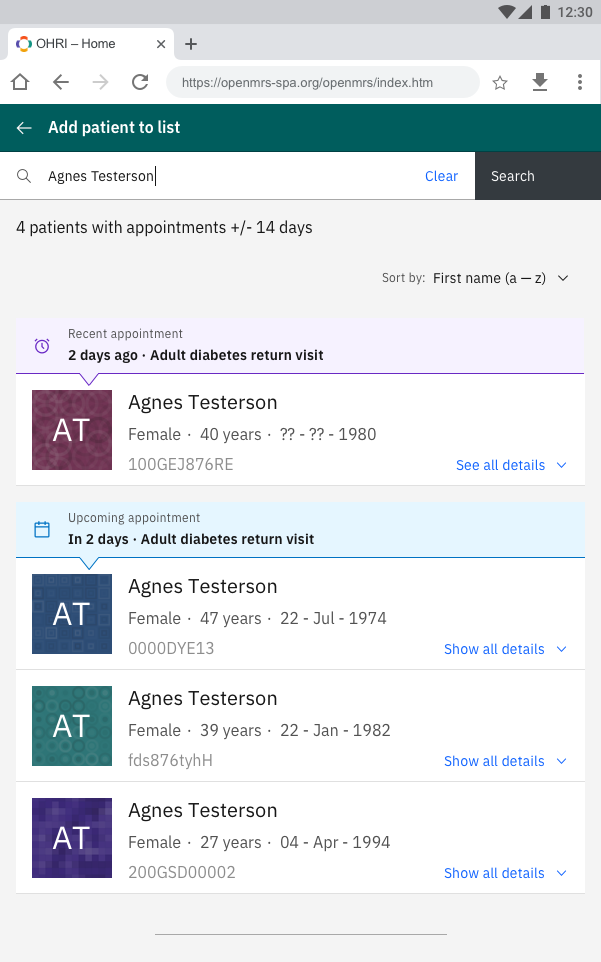Open a new tab with the plus icon
The width and height of the screenshot is (601, 962).
191,44
